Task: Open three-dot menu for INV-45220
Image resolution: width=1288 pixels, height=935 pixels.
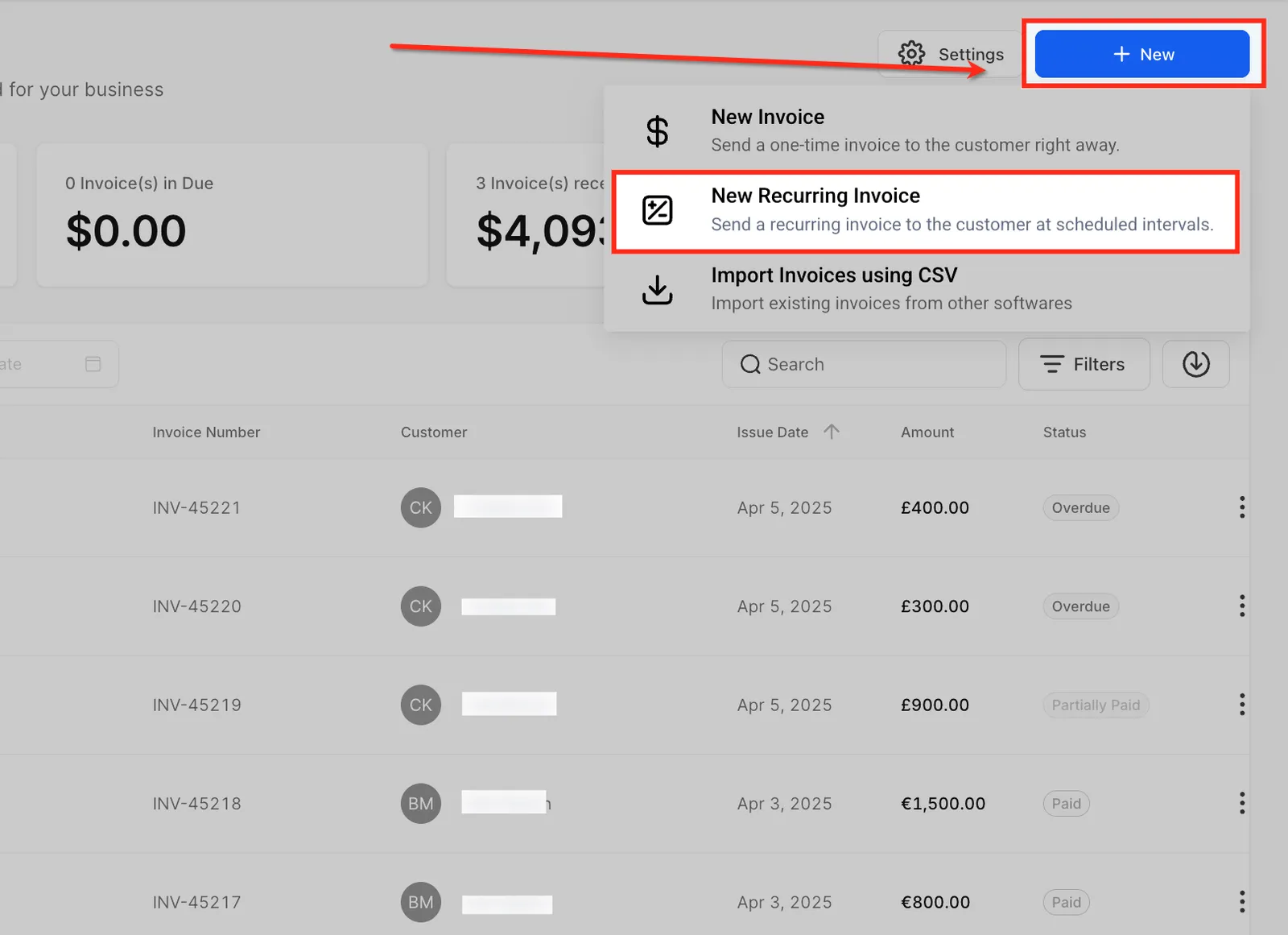Action: coord(1242,606)
